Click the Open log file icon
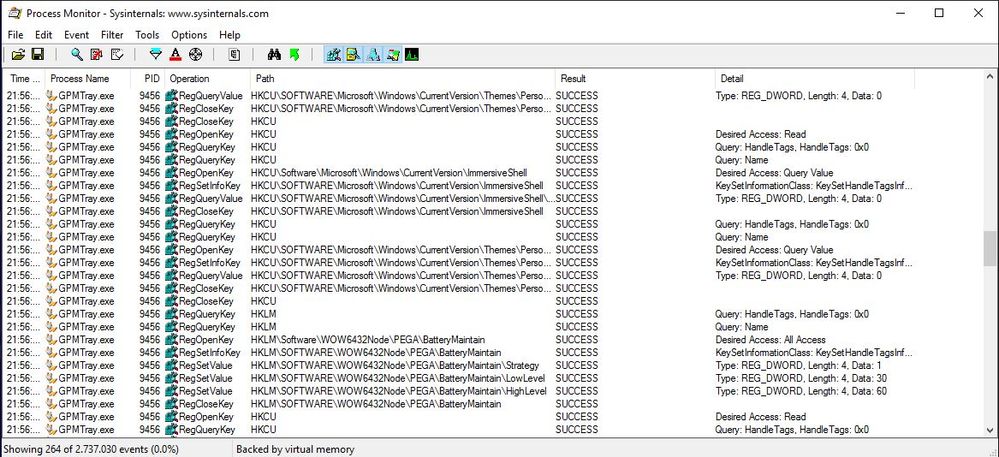Viewport: 999px width, 457px height. (x=18, y=54)
